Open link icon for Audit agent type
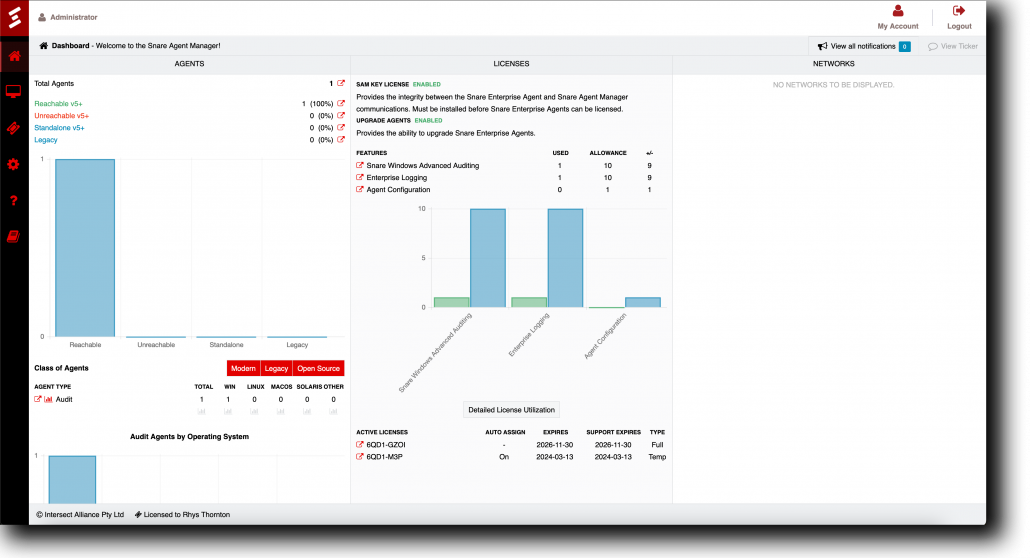This screenshot has width=1030, height=558. (x=38, y=399)
